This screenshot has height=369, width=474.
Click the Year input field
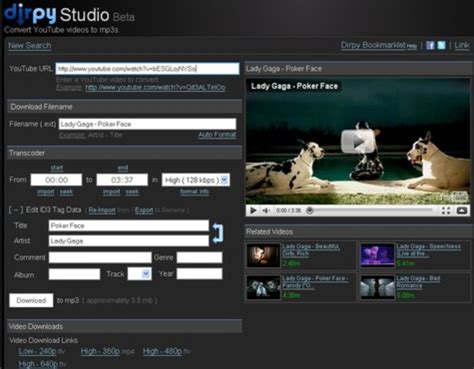click(x=199, y=274)
